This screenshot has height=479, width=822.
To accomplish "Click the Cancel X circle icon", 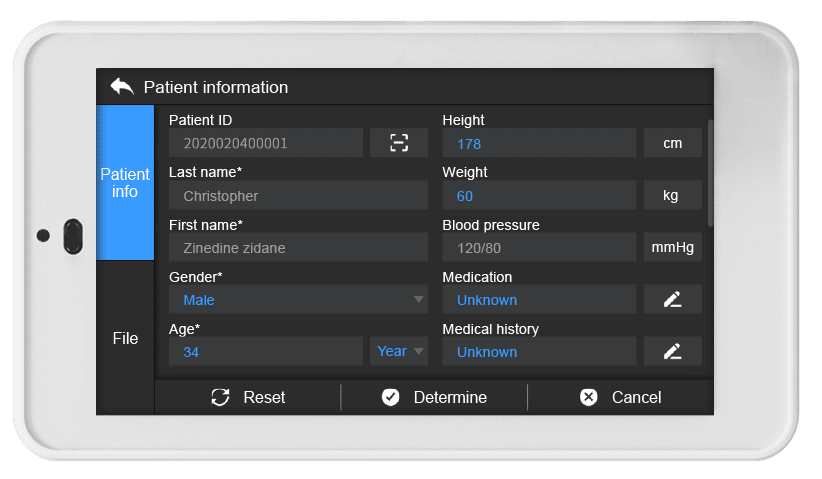I will tap(589, 397).
